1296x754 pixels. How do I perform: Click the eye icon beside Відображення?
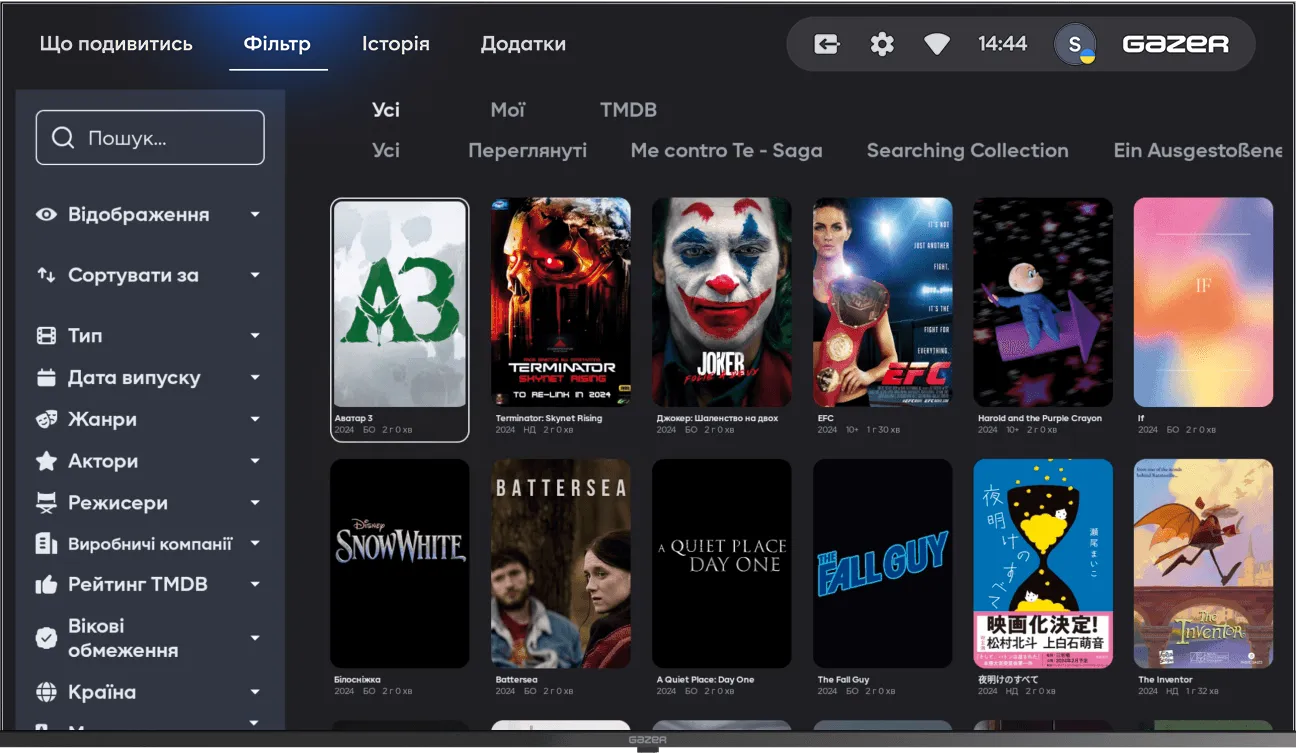46,214
